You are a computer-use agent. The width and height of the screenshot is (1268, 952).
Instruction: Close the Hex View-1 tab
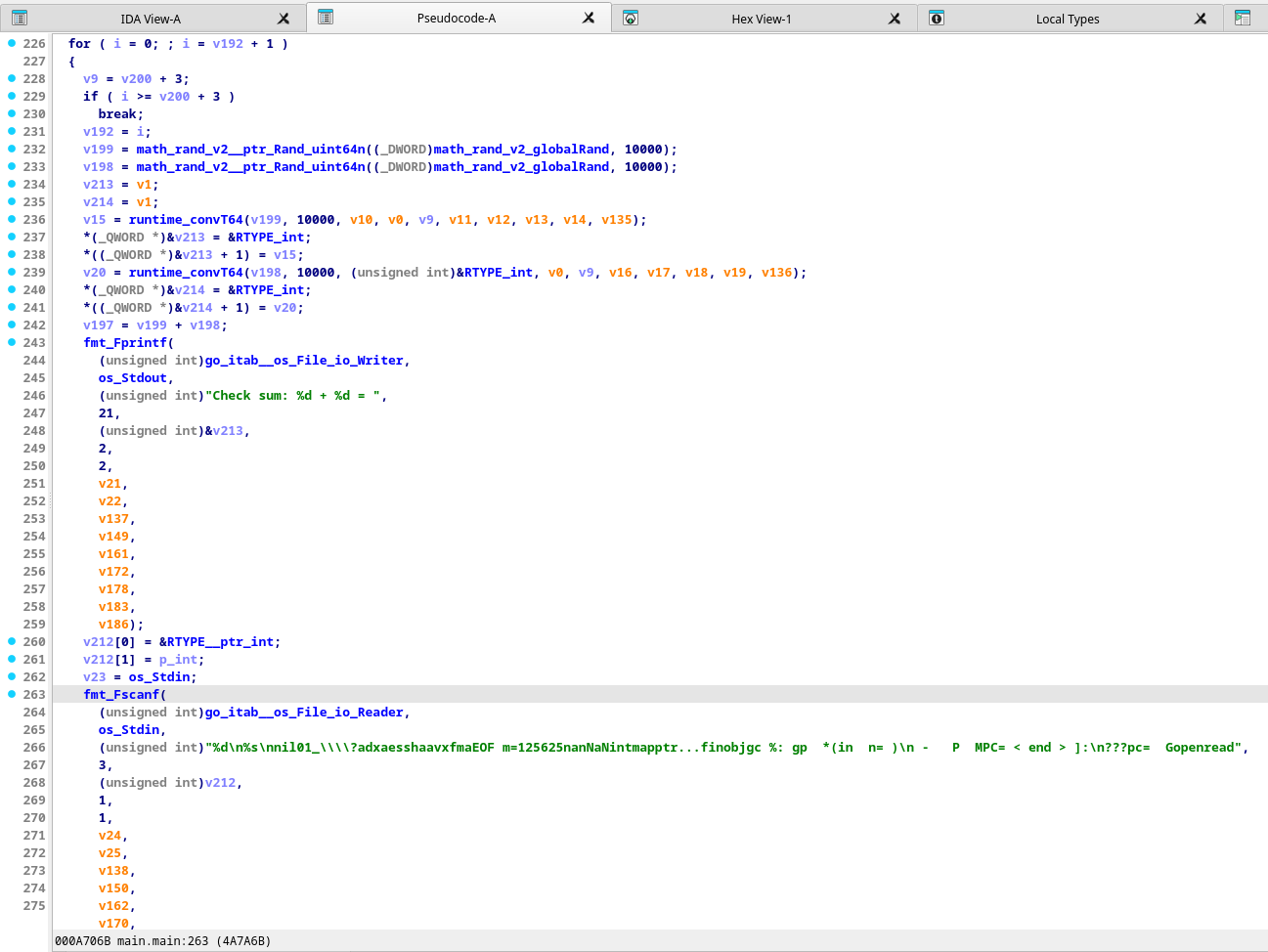(x=895, y=19)
